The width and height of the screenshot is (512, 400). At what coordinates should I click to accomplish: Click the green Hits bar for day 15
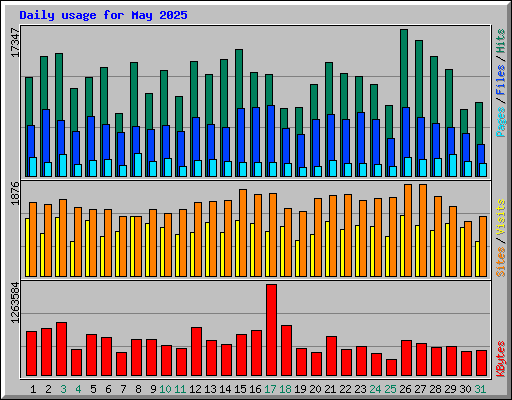click(x=239, y=79)
